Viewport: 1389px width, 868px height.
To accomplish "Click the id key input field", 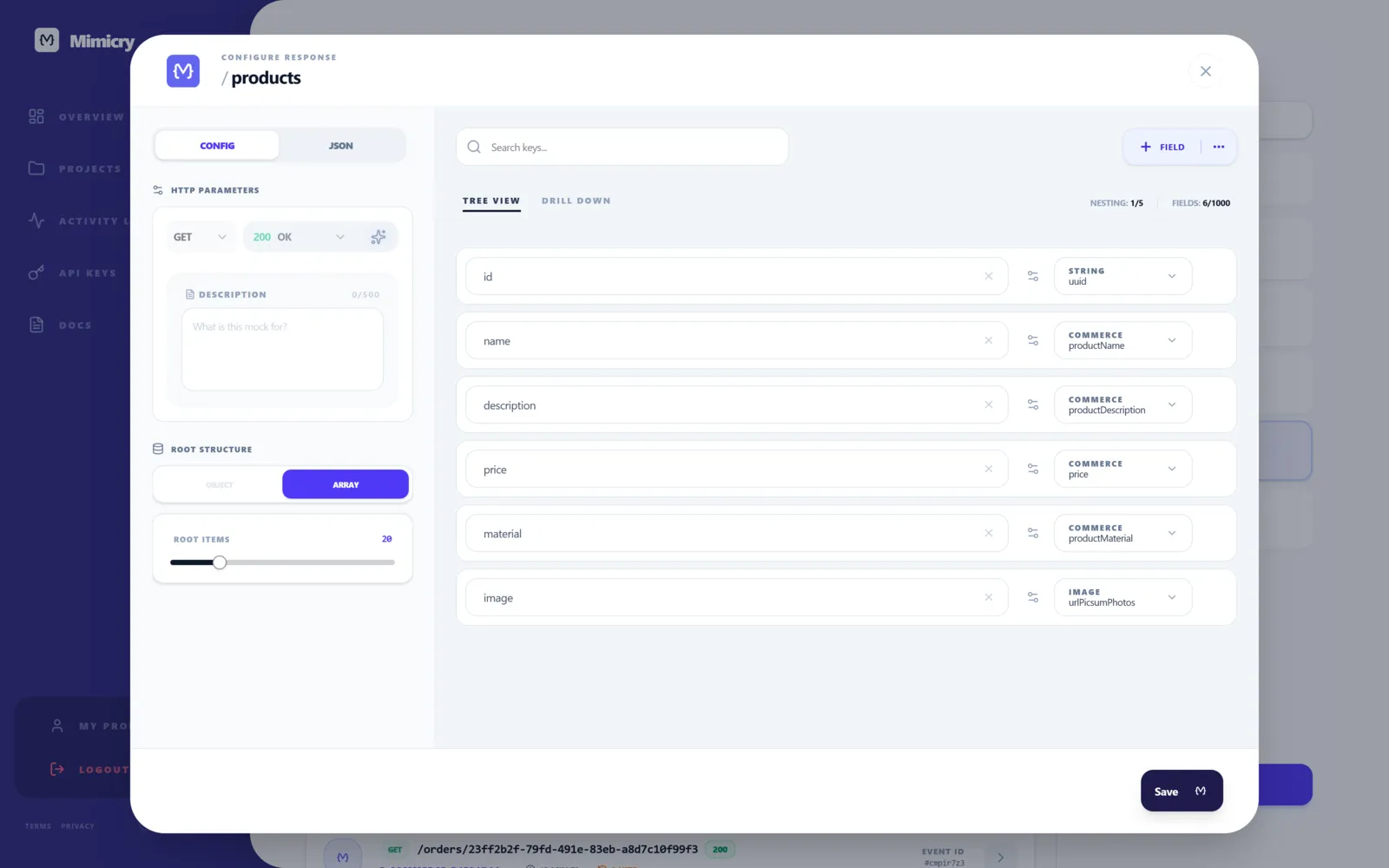I will (737, 276).
